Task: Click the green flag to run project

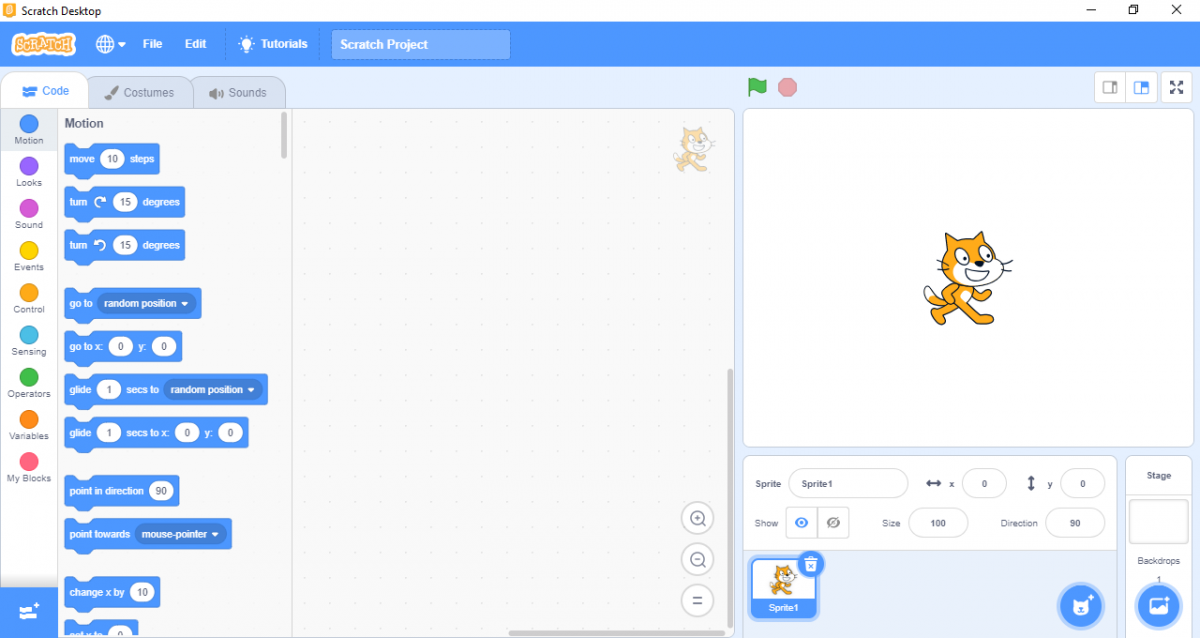Action: pos(757,87)
